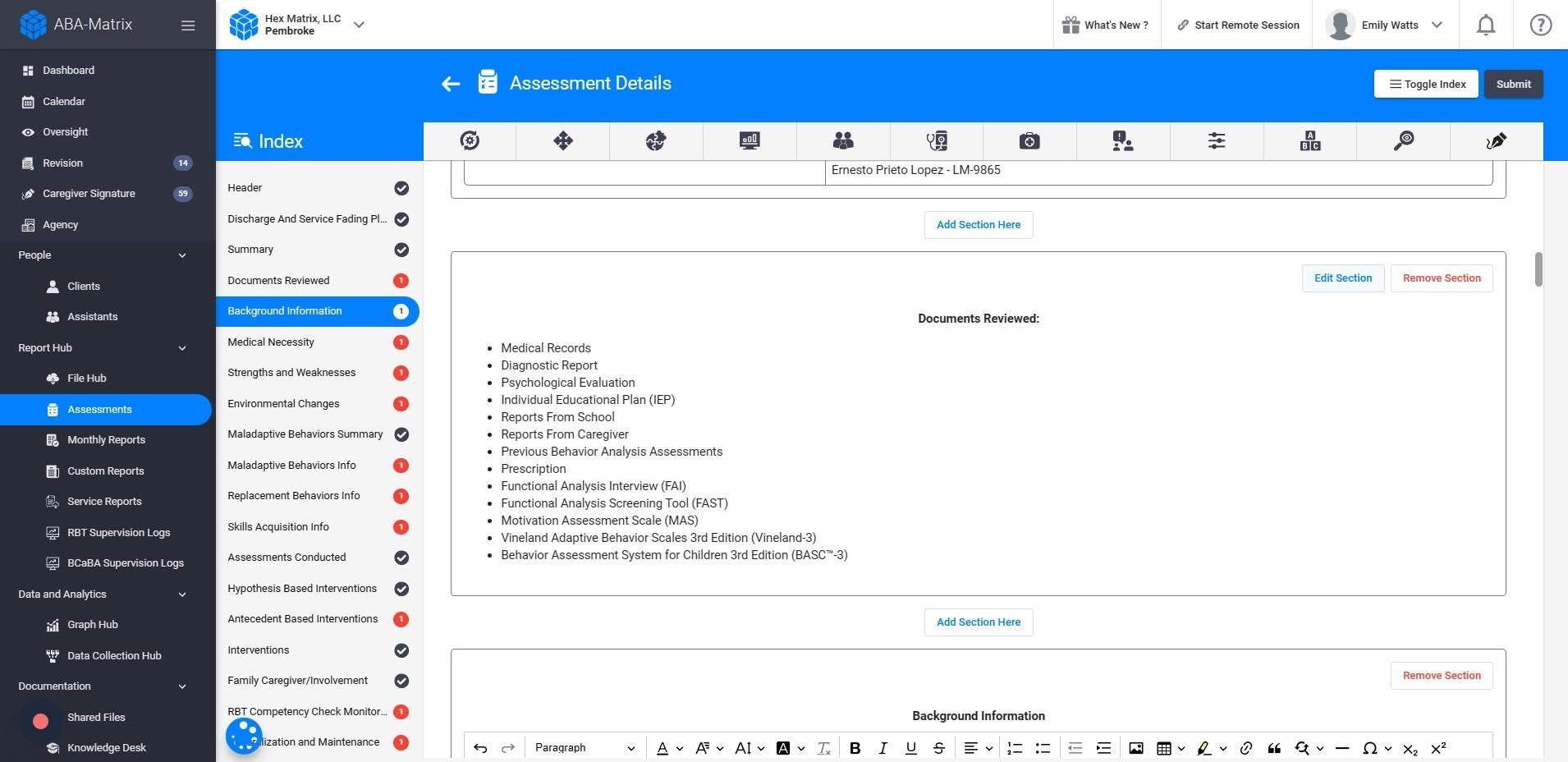Click Start Remote Session
Screen dimensions: 1568x762
pos(1238,25)
